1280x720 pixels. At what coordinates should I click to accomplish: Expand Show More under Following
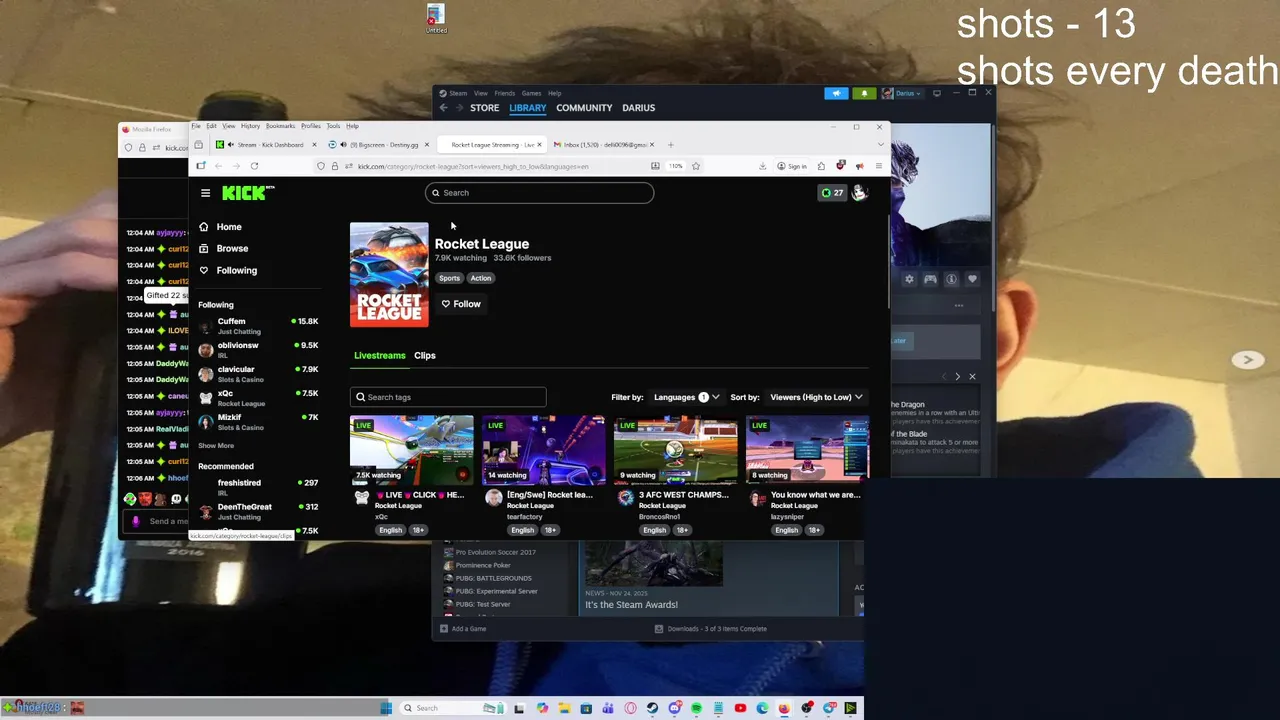(x=216, y=446)
